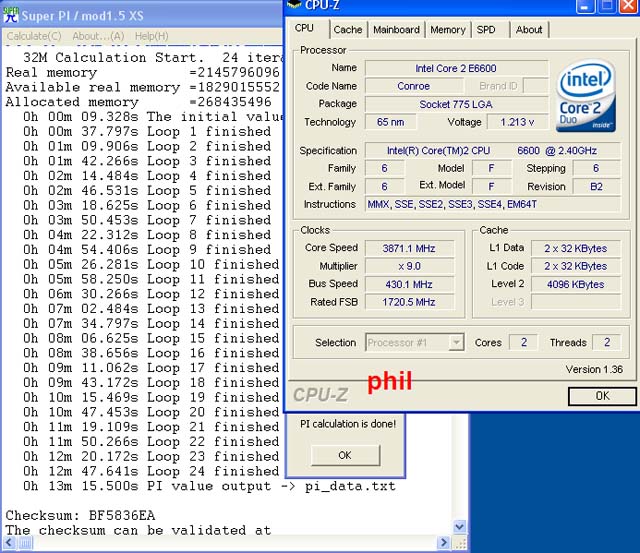The image size is (640, 553).
Task: Click OK in PI calculation is done dialog
Action: click(345, 455)
